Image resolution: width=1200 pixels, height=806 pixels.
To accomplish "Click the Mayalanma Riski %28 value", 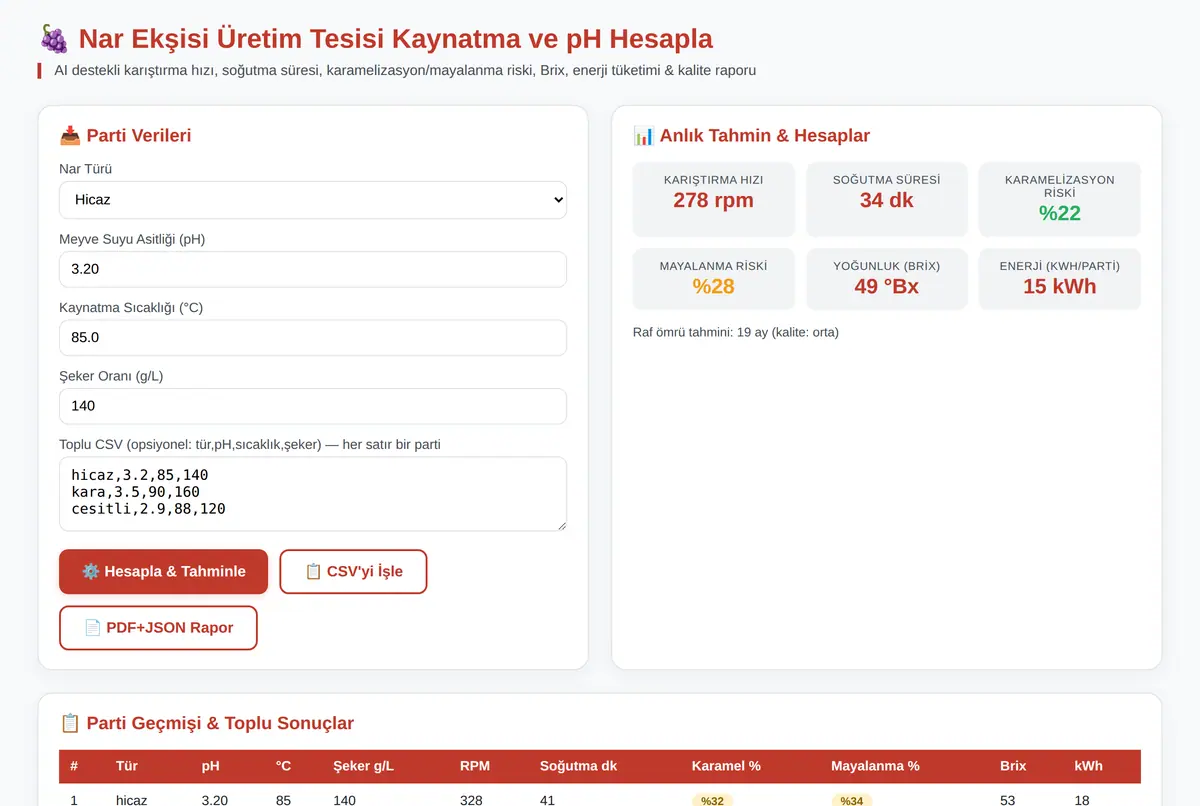I will click(x=714, y=287).
